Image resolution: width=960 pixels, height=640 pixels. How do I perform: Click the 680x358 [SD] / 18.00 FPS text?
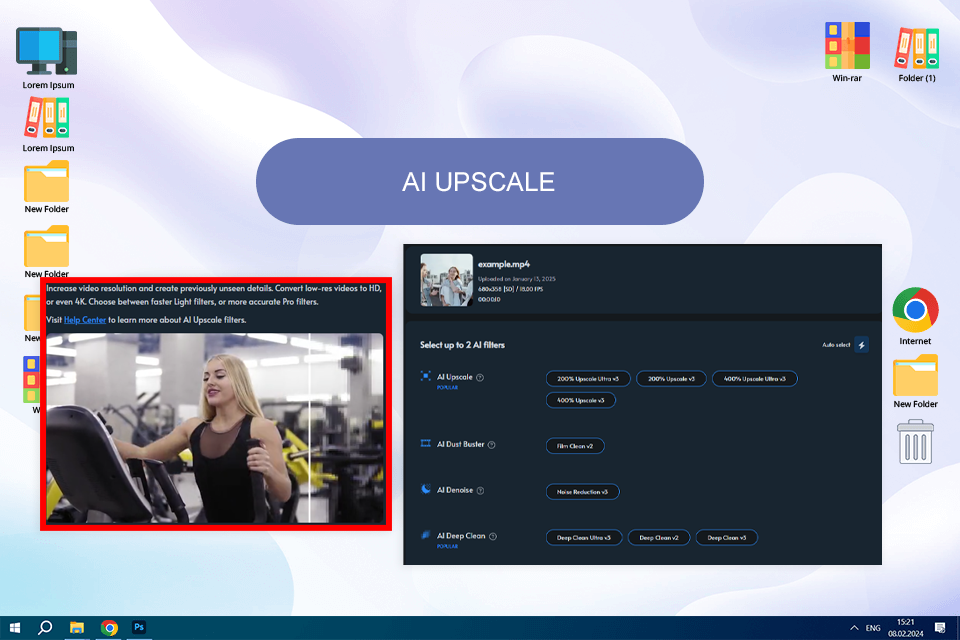coord(510,289)
